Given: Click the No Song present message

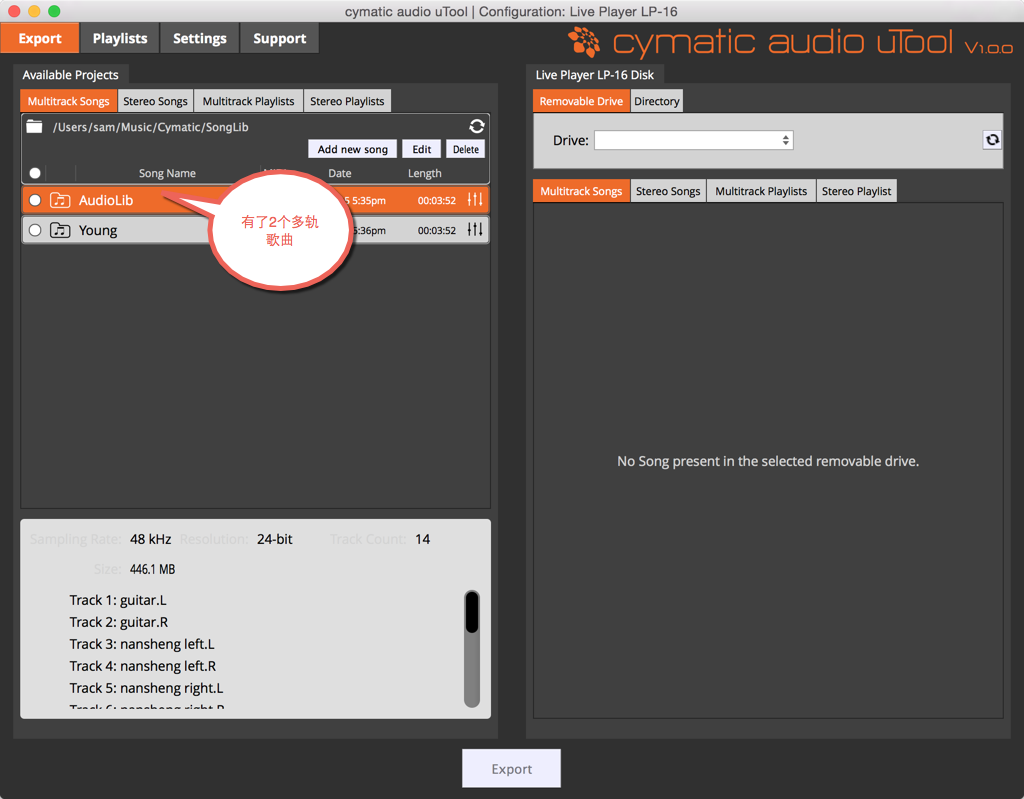Looking at the screenshot, I should tap(768, 461).
